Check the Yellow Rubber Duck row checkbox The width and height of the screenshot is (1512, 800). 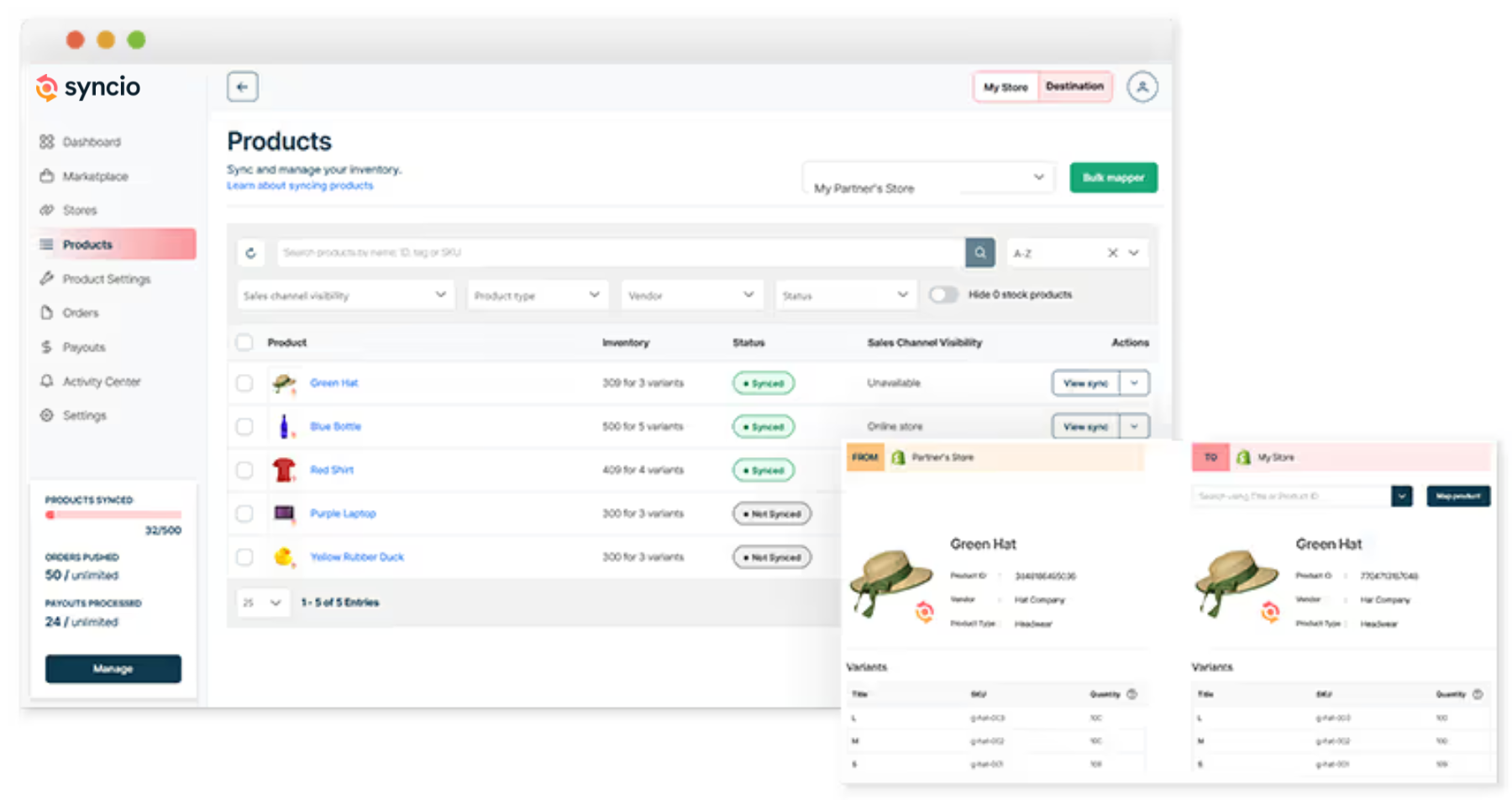pyautogui.click(x=244, y=557)
